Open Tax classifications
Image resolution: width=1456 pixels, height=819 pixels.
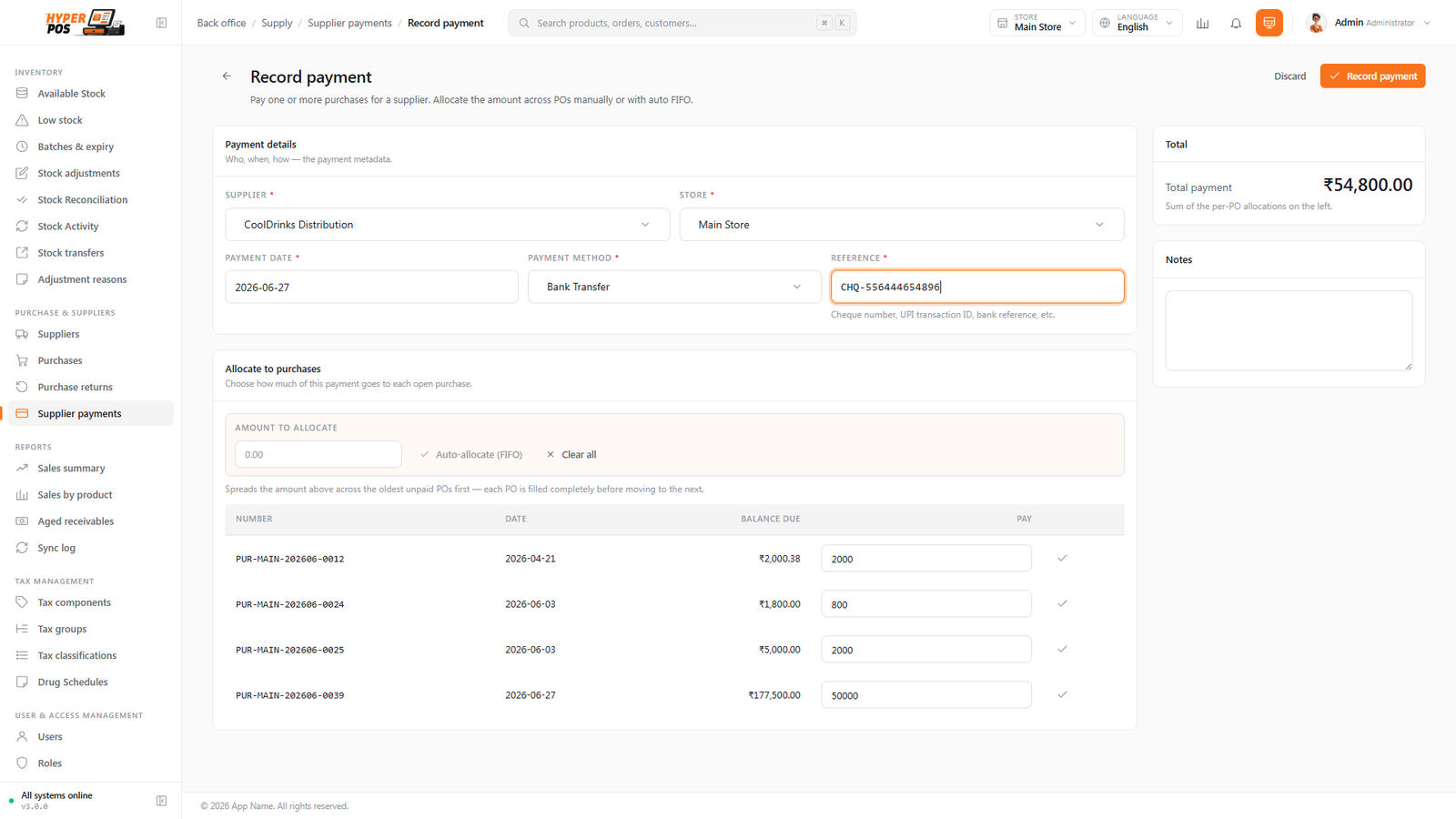point(90,655)
